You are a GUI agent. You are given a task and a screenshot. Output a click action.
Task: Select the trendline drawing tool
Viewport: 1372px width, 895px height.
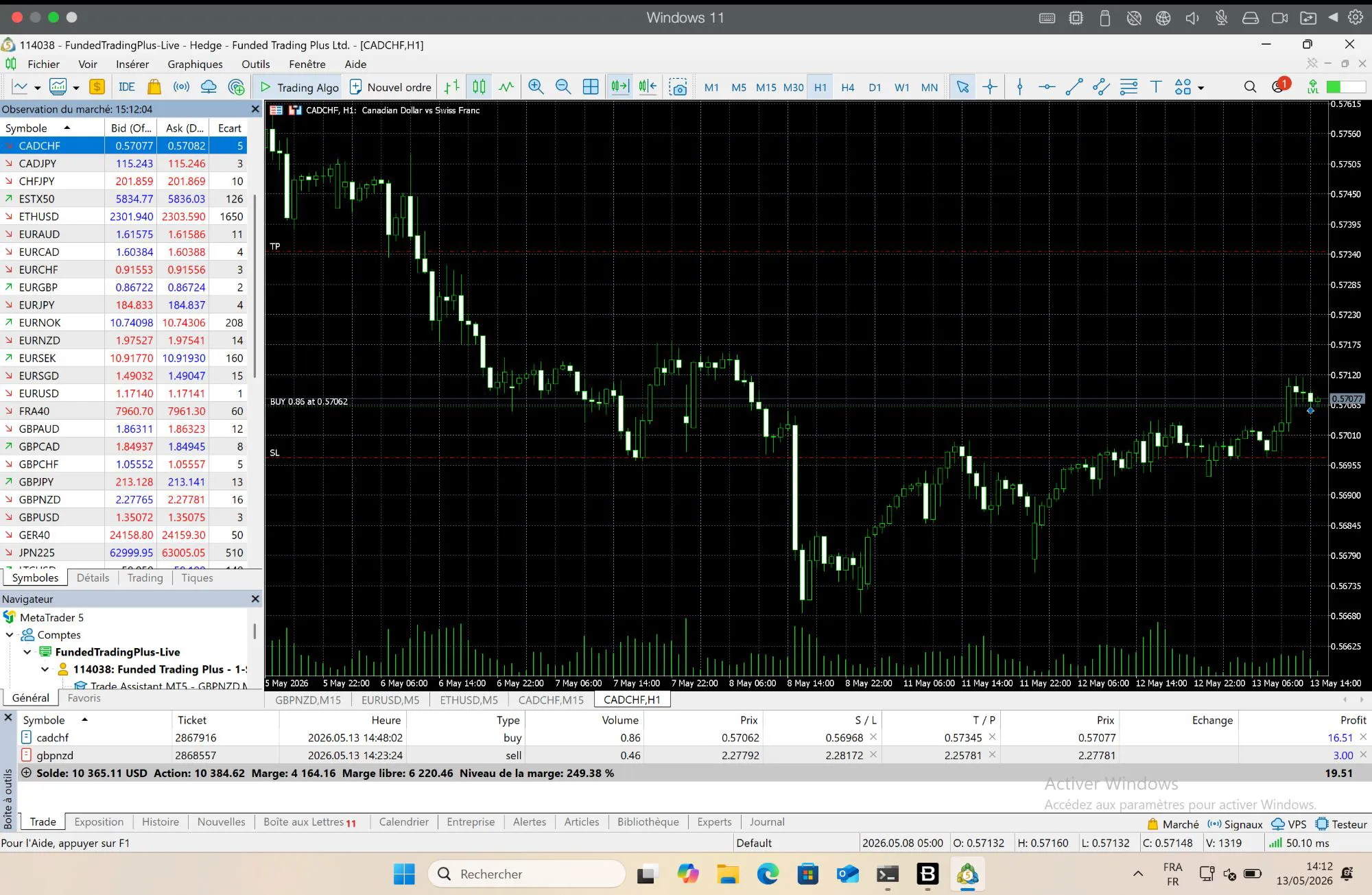coord(1074,87)
